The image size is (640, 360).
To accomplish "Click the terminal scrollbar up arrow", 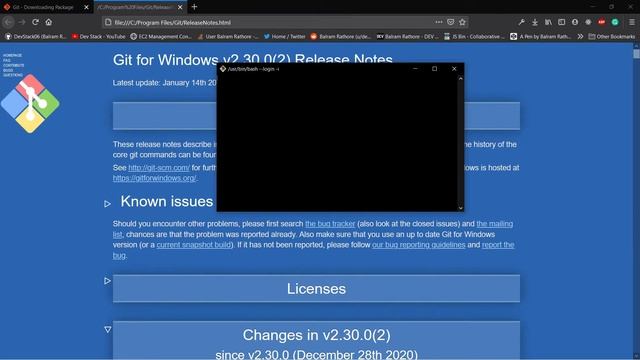I will point(460,78).
